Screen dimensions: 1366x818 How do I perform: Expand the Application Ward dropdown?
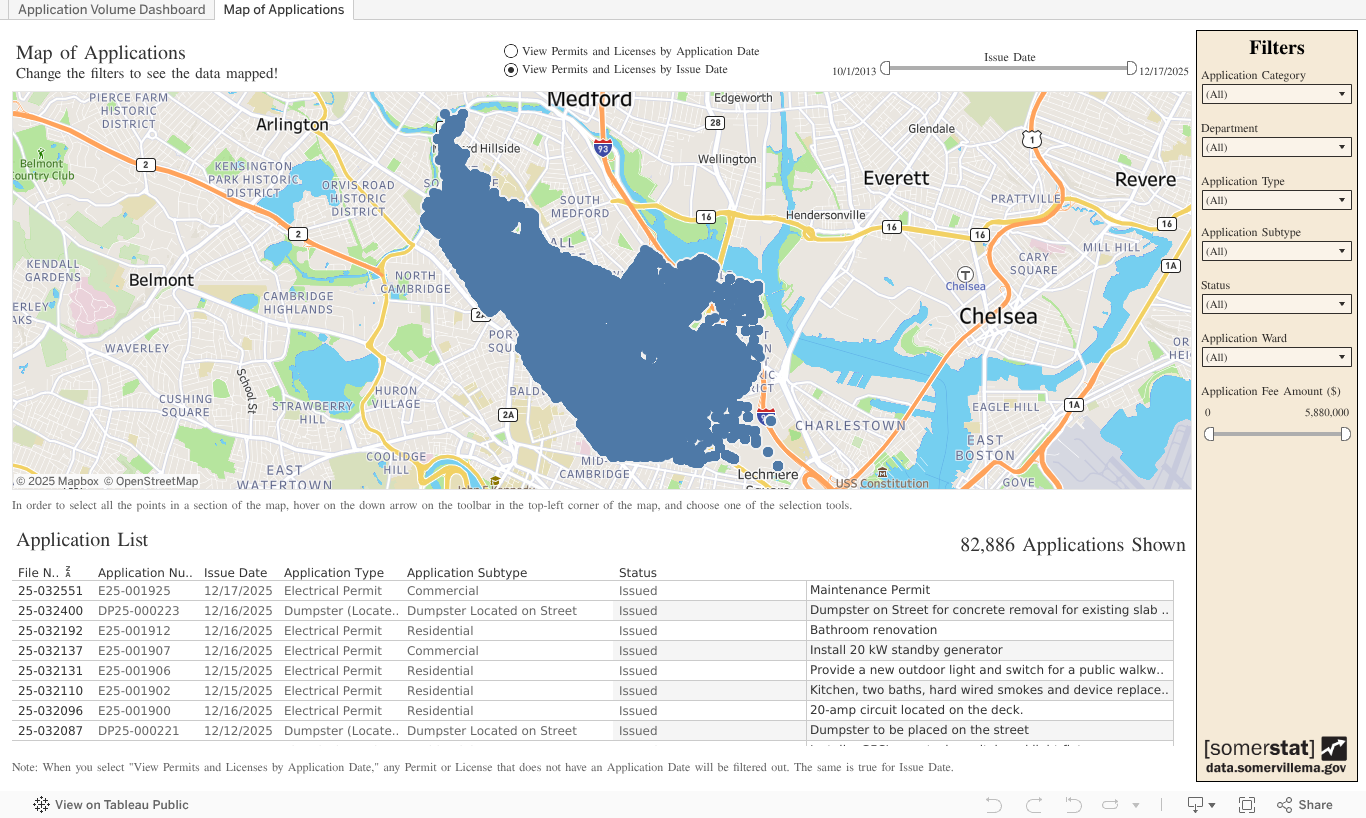click(x=1276, y=357)
